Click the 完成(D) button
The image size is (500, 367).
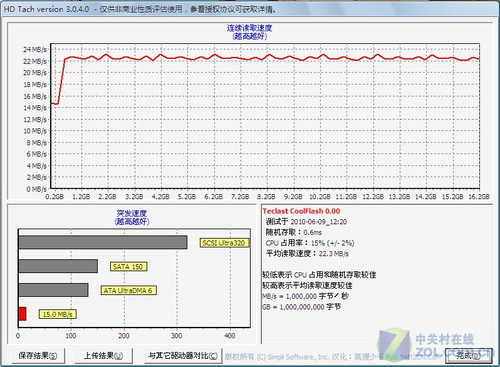click(x=468, y=356)
